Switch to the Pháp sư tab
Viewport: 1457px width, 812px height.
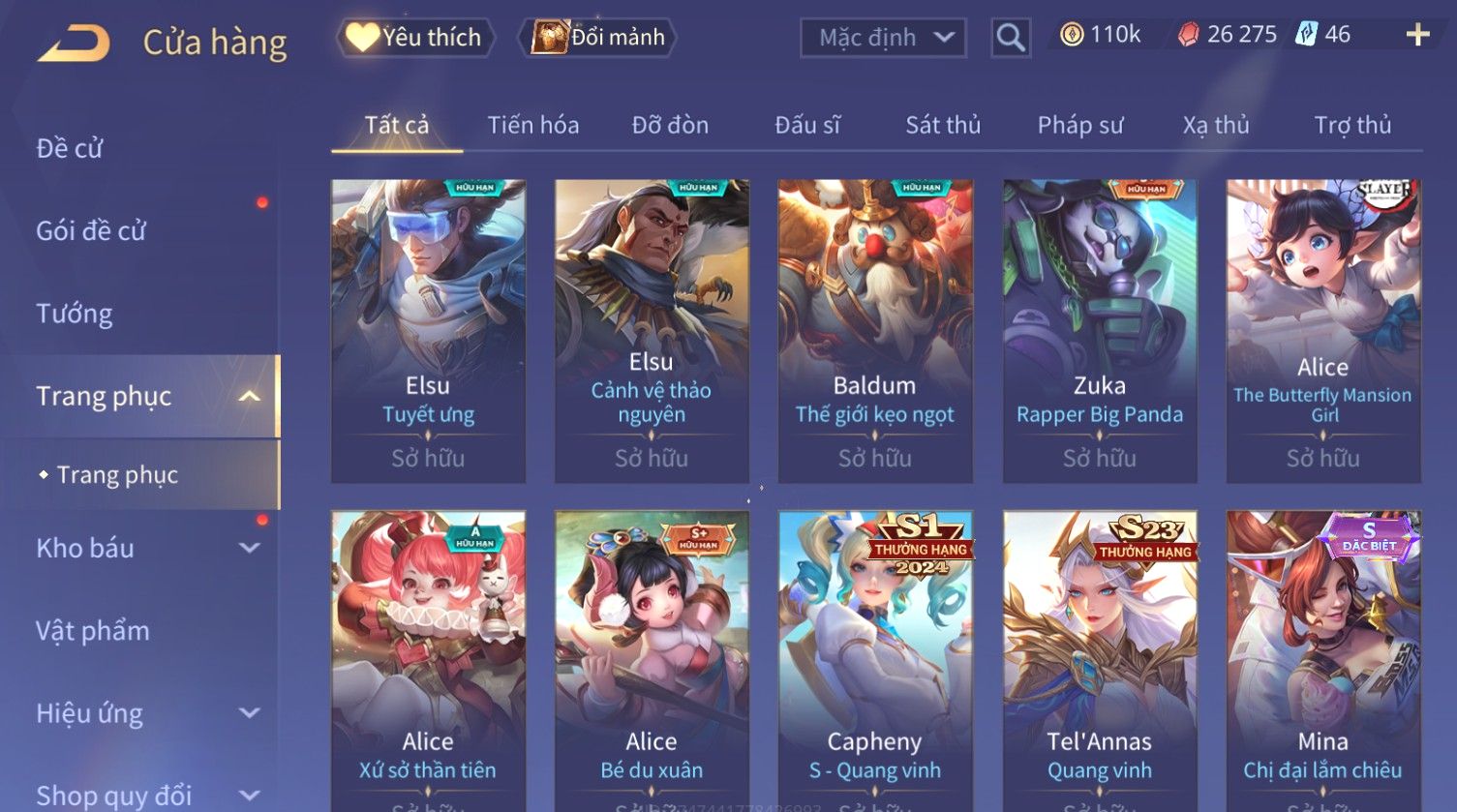pyautogui.click(x=1080, y=125)
